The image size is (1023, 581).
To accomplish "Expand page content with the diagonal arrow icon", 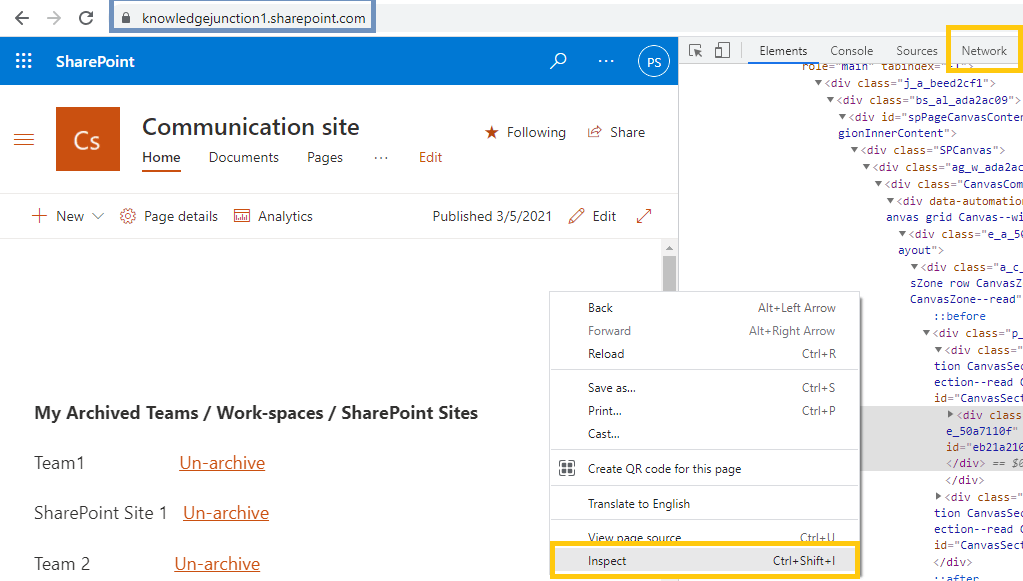I will (644, 216).
